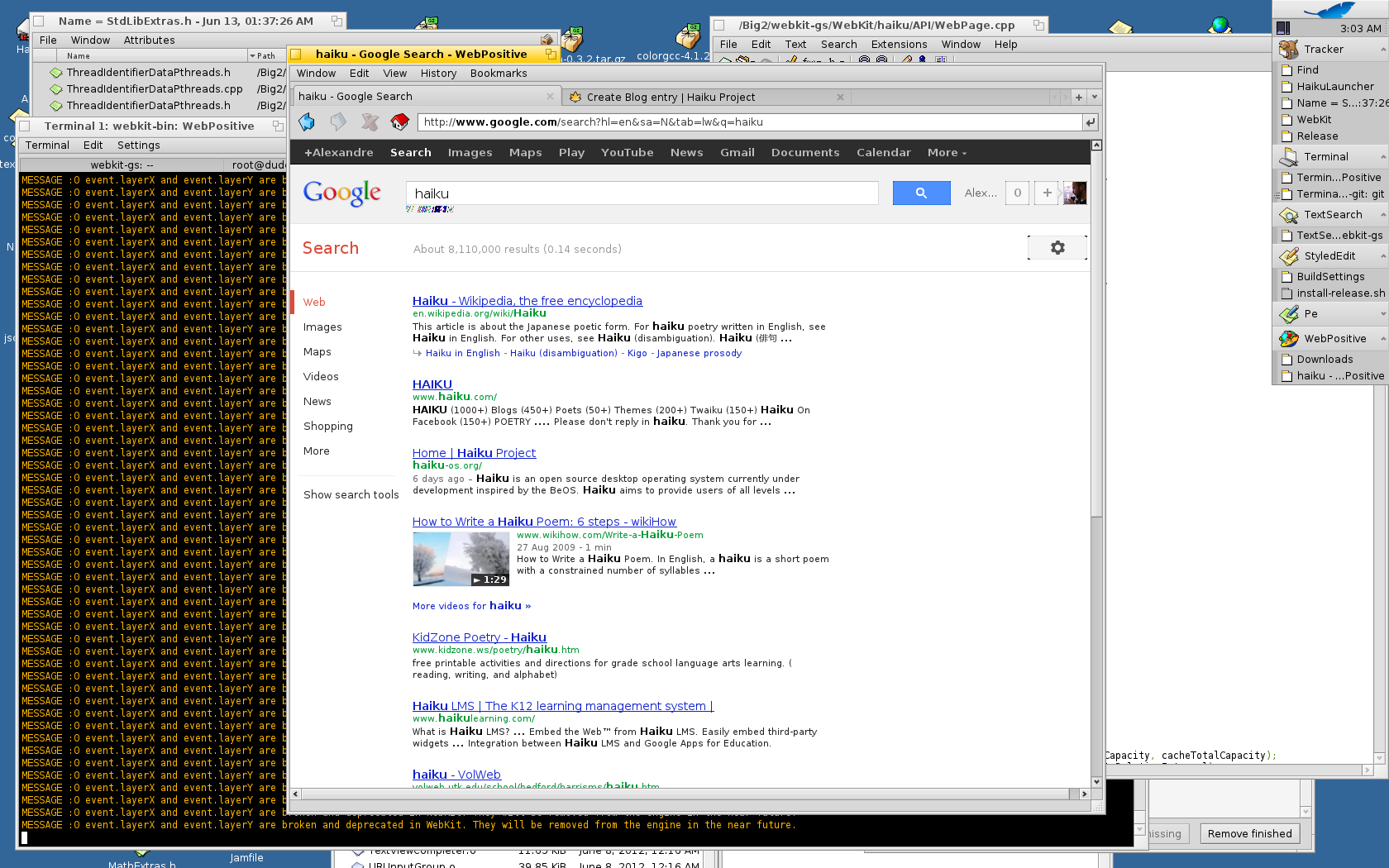Click the blue Google search magnifier button

921,193
